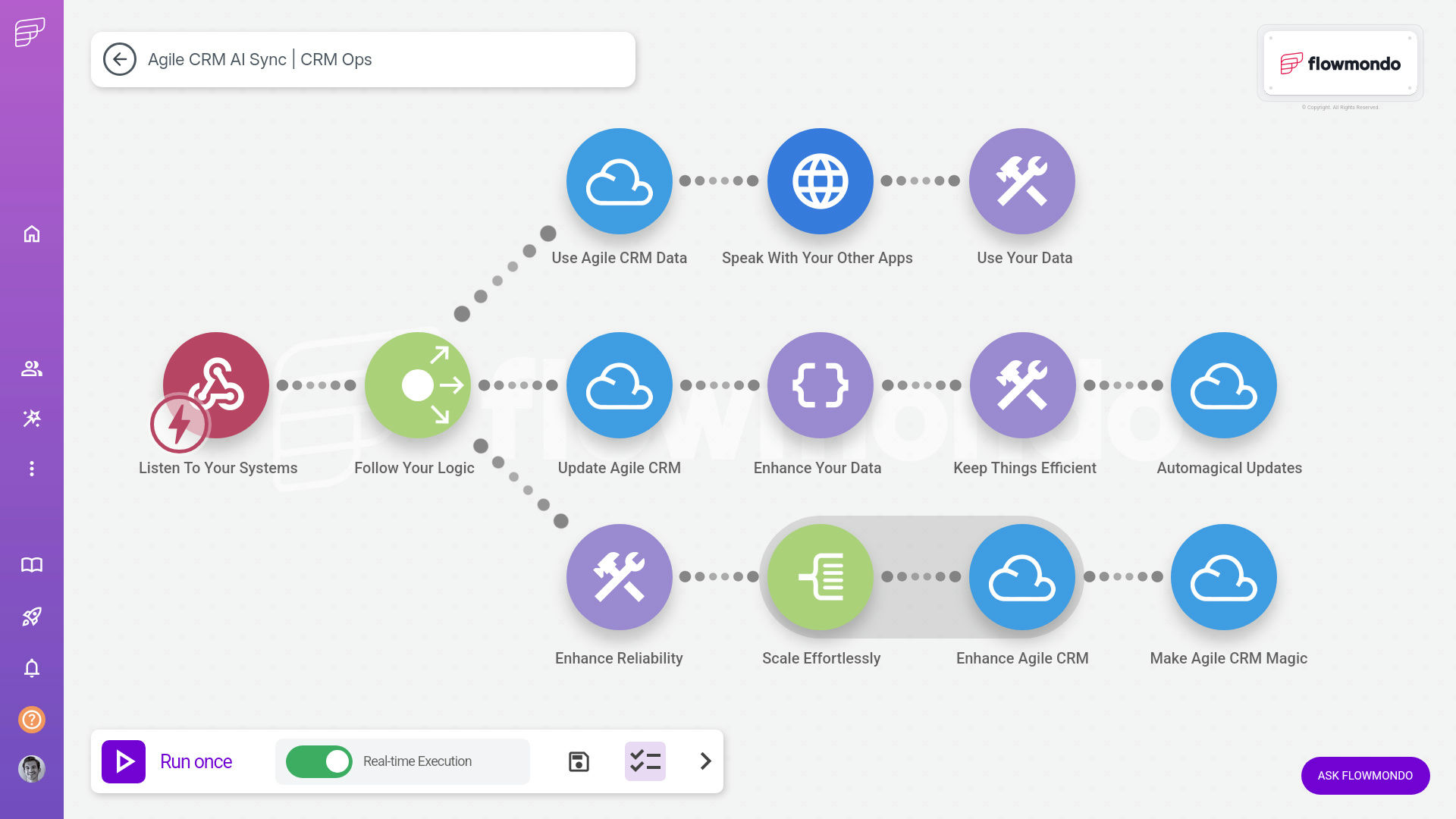Viewport: 1456px width, 819px height.
Task: Click the Run once play button
Action: tap(124, 761)
